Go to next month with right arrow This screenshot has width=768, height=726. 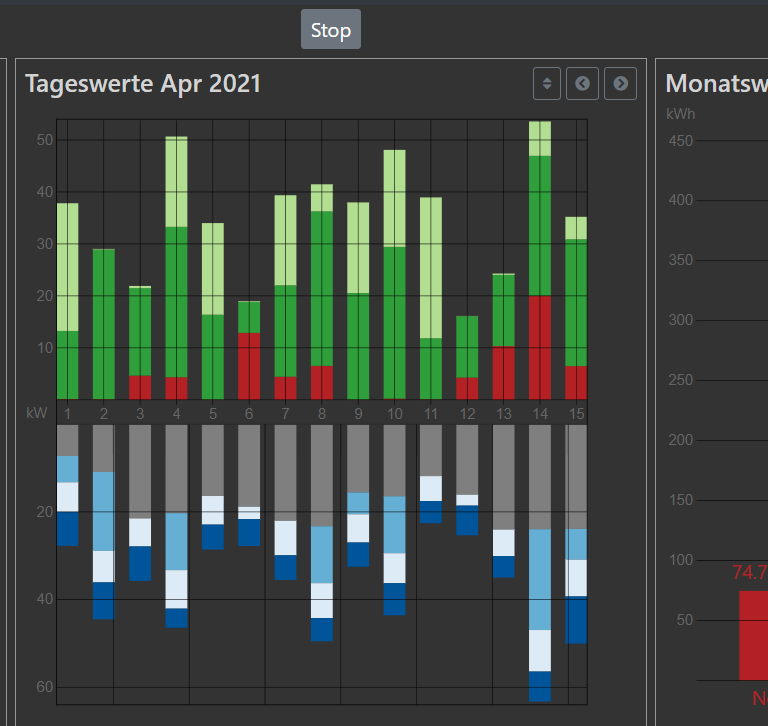[x=621, y=84]
